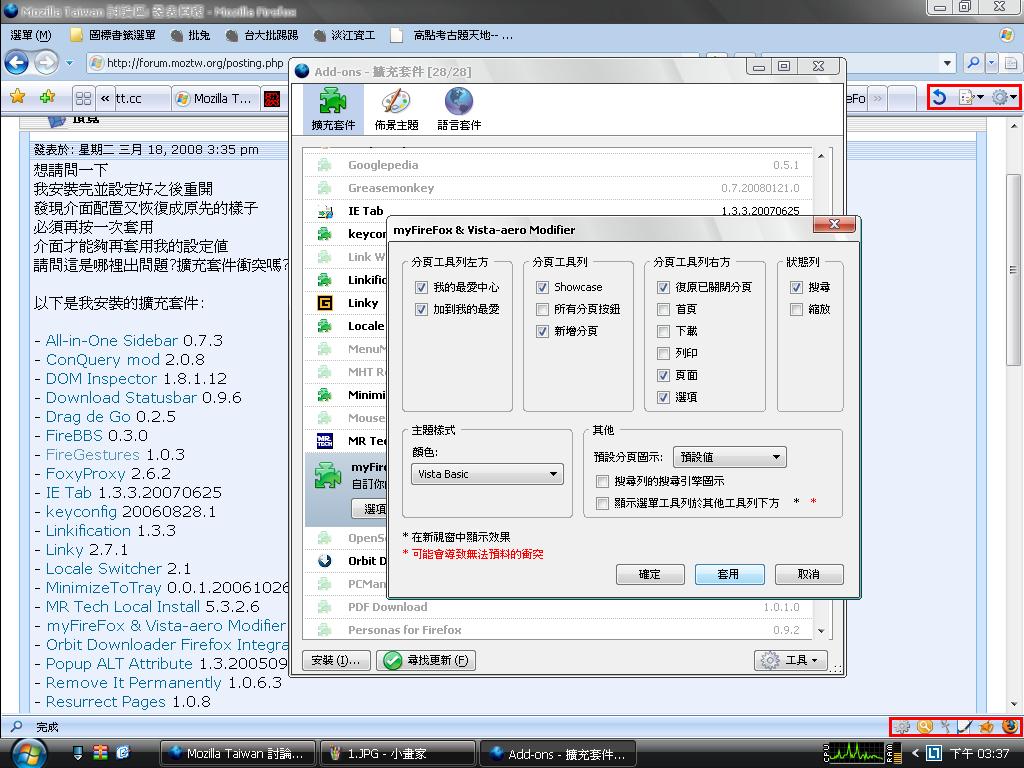
Task: Toggle the 加到我的最愛 checkbox
Action: (421, 310)
